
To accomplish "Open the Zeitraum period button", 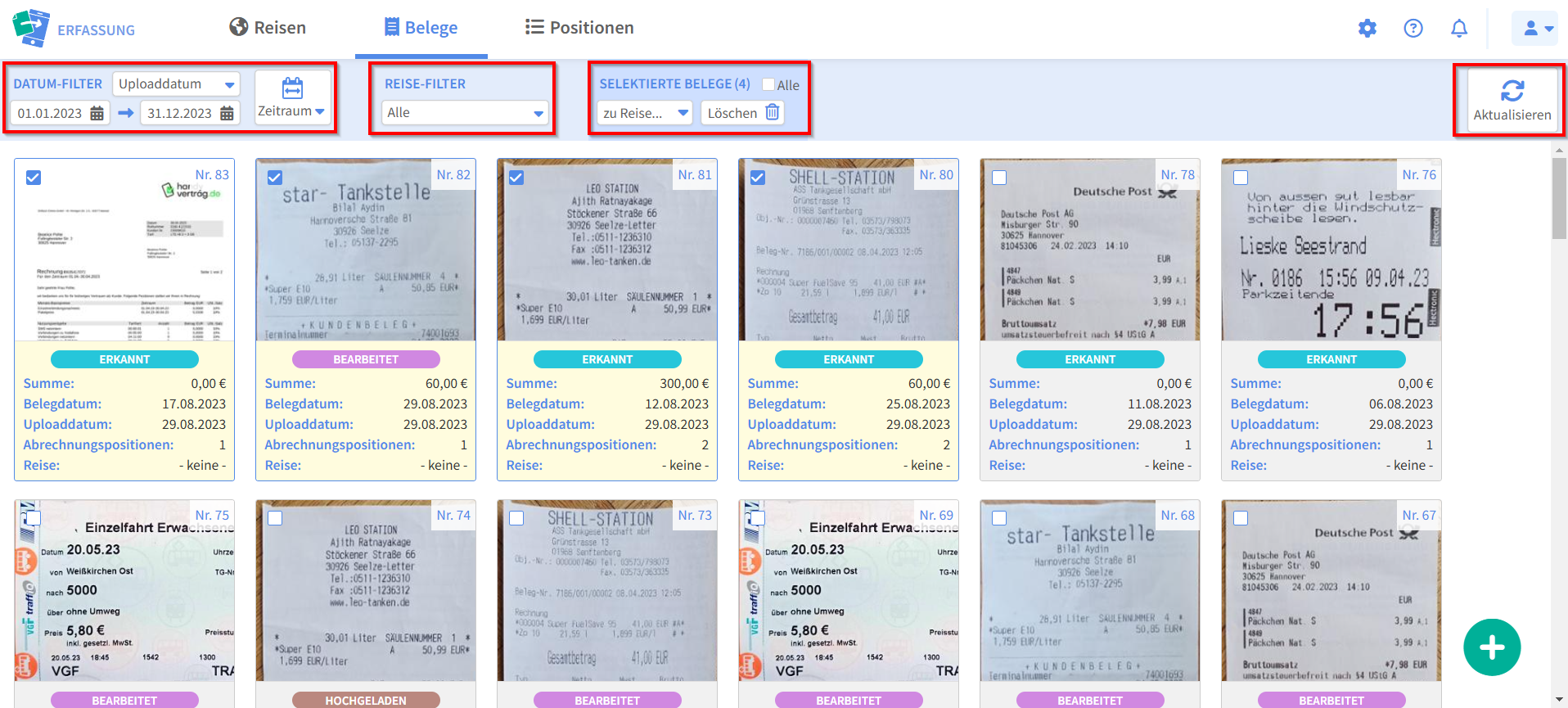I will [292, 98].
